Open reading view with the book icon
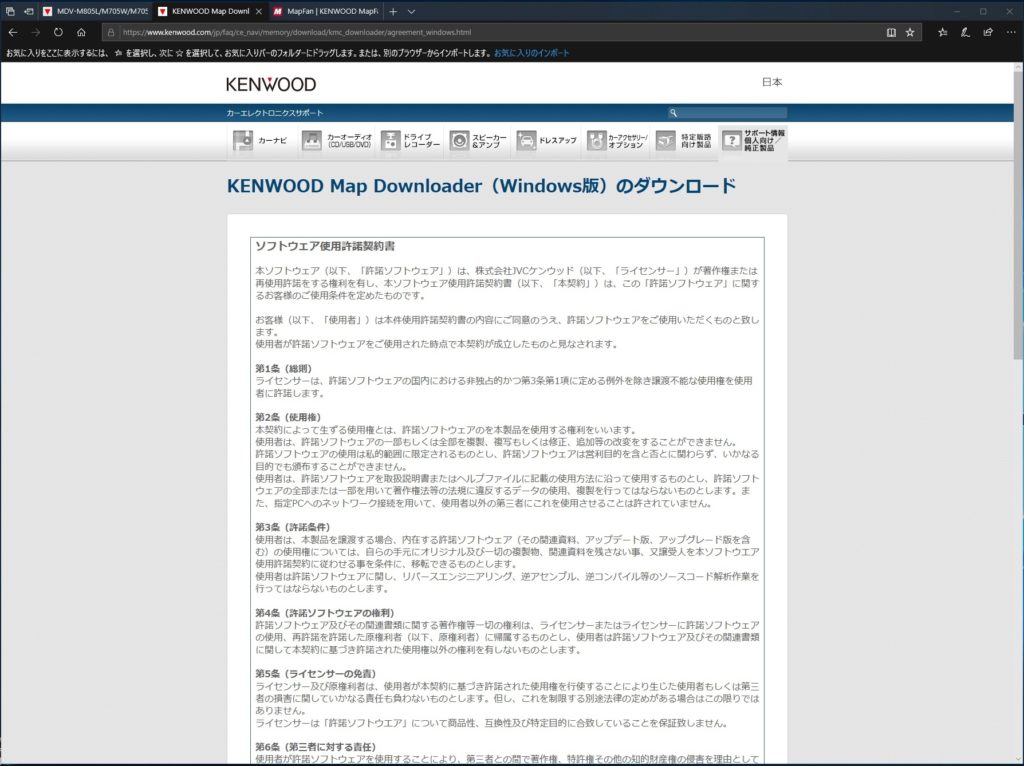Screen dimensions: 1024x766 891,32
